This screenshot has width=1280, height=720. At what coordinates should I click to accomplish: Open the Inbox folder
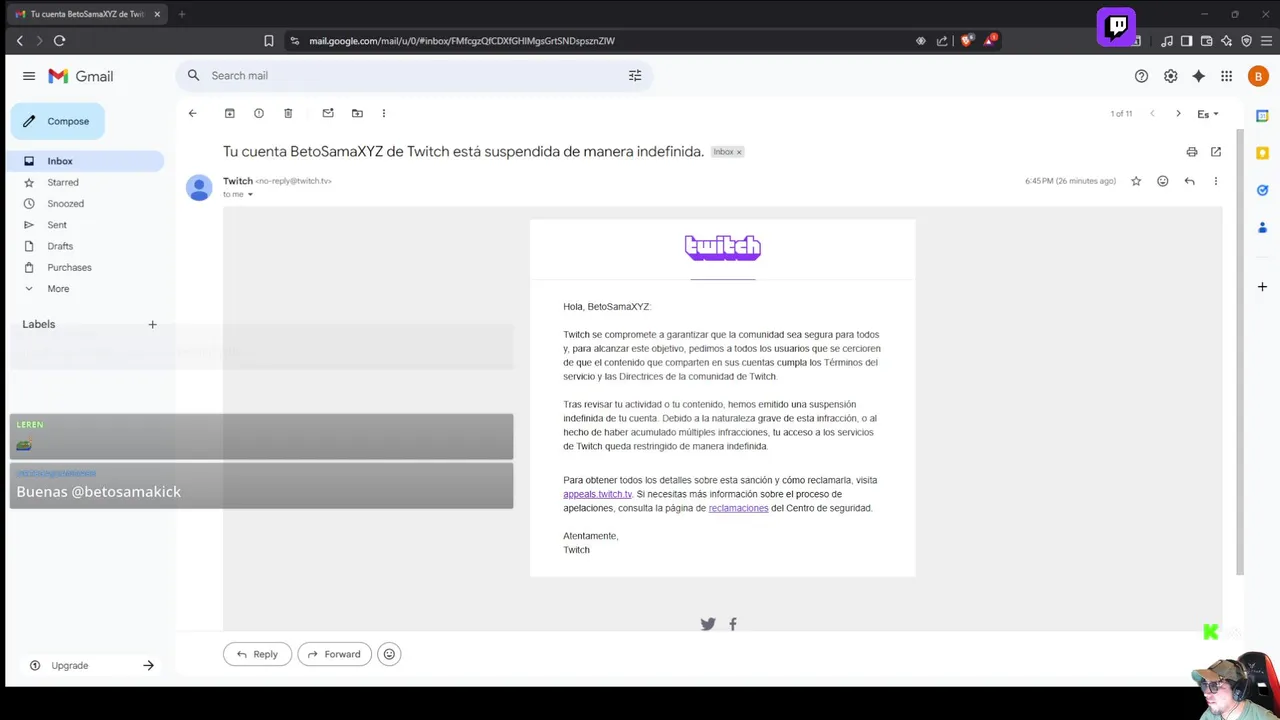coord(86,161)
